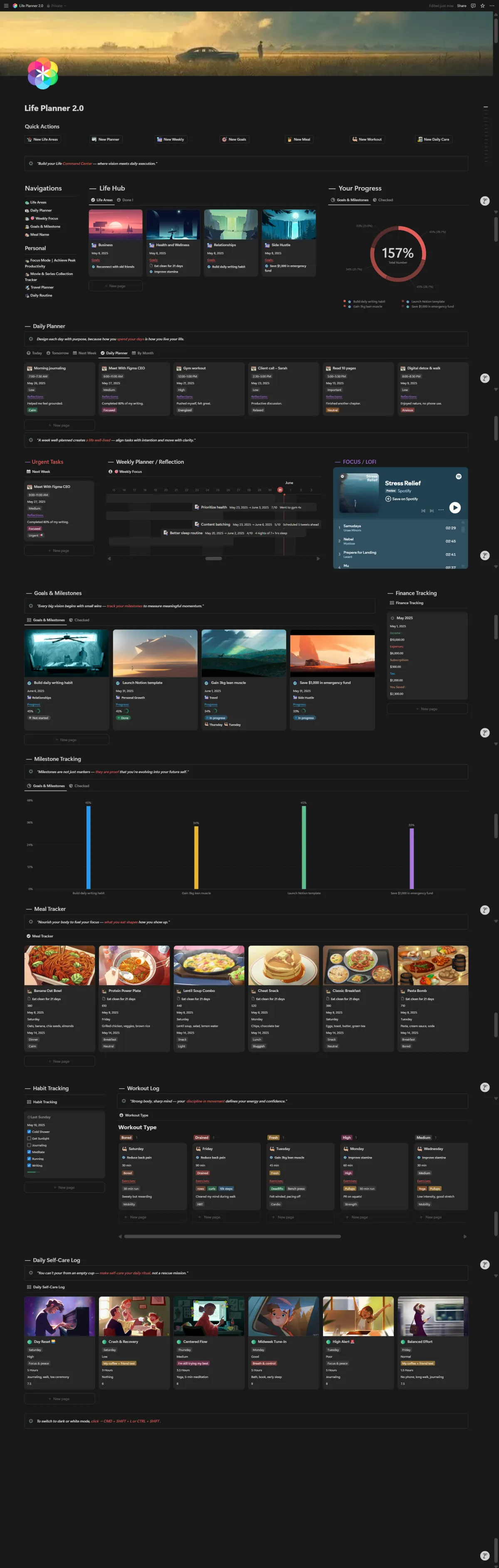Open Spotify logo in the player widget
Viewport: 499px width, 1568px height.
[x=458, y=477]
